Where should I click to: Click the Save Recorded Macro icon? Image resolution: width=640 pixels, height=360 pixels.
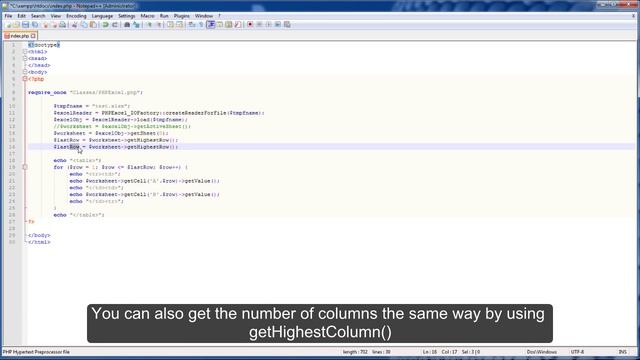287,24
